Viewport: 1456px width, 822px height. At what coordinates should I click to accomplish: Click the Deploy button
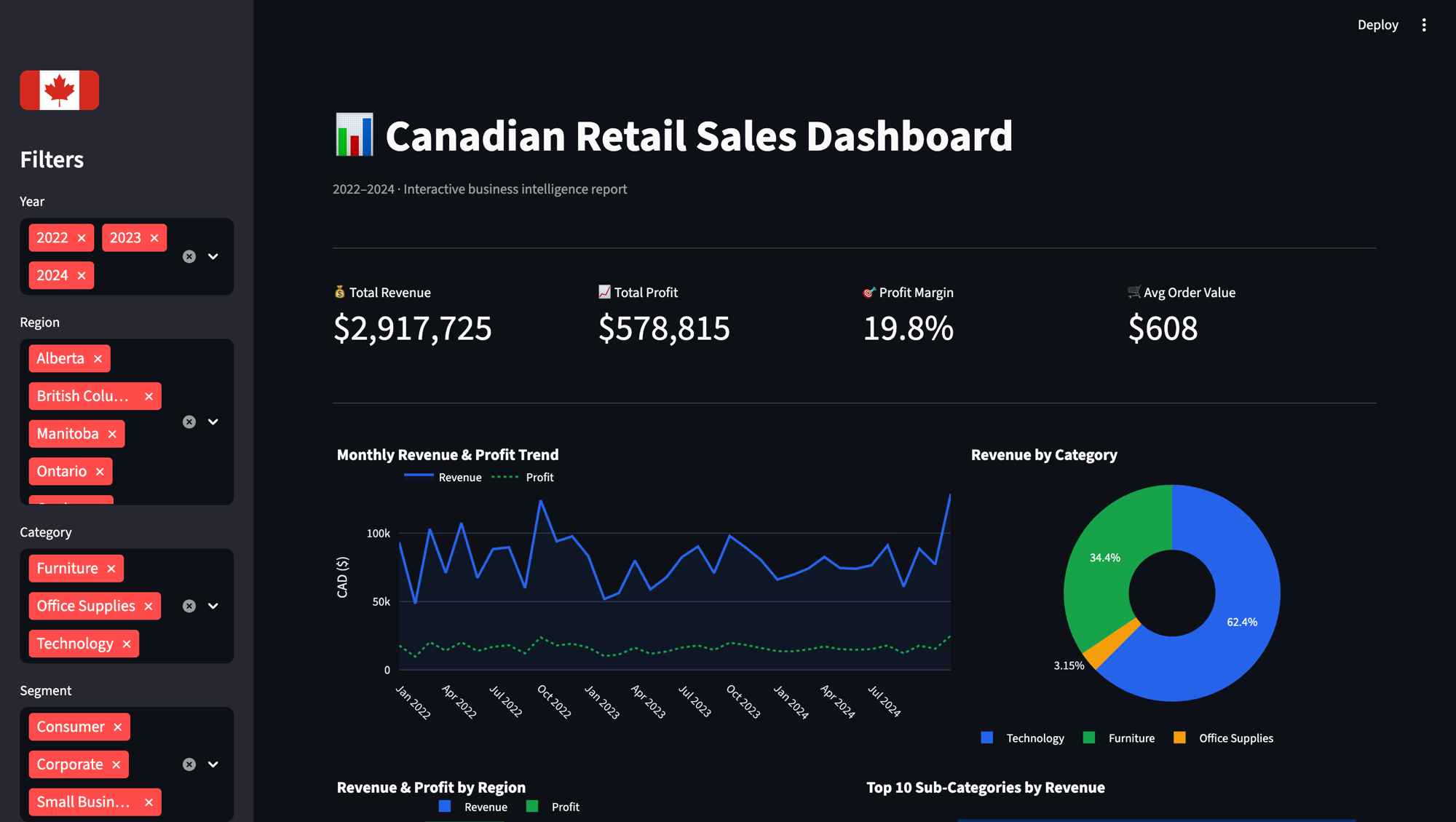tap(1377, 24)
